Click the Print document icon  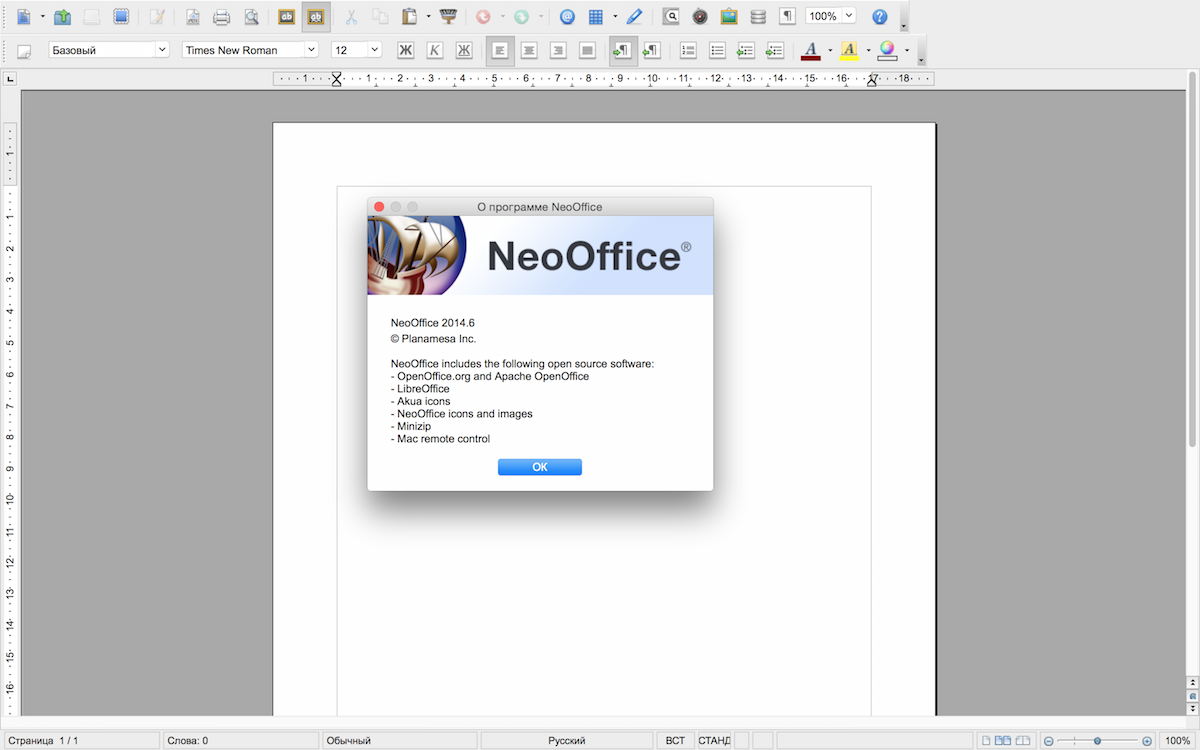(221, 17)
